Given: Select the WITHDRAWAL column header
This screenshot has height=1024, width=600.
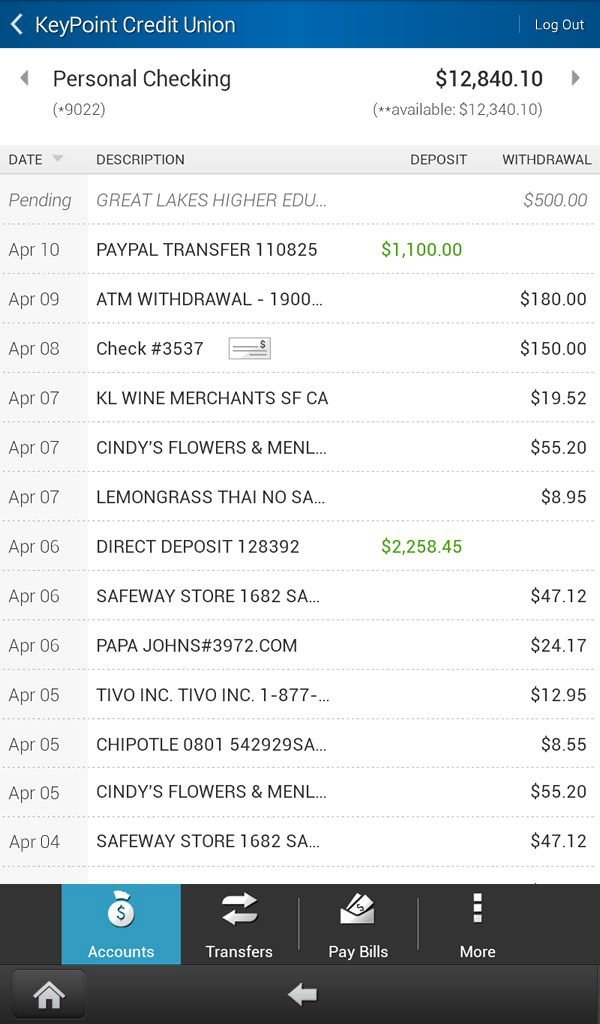Looking at the screenshot, I should [546, 159].
